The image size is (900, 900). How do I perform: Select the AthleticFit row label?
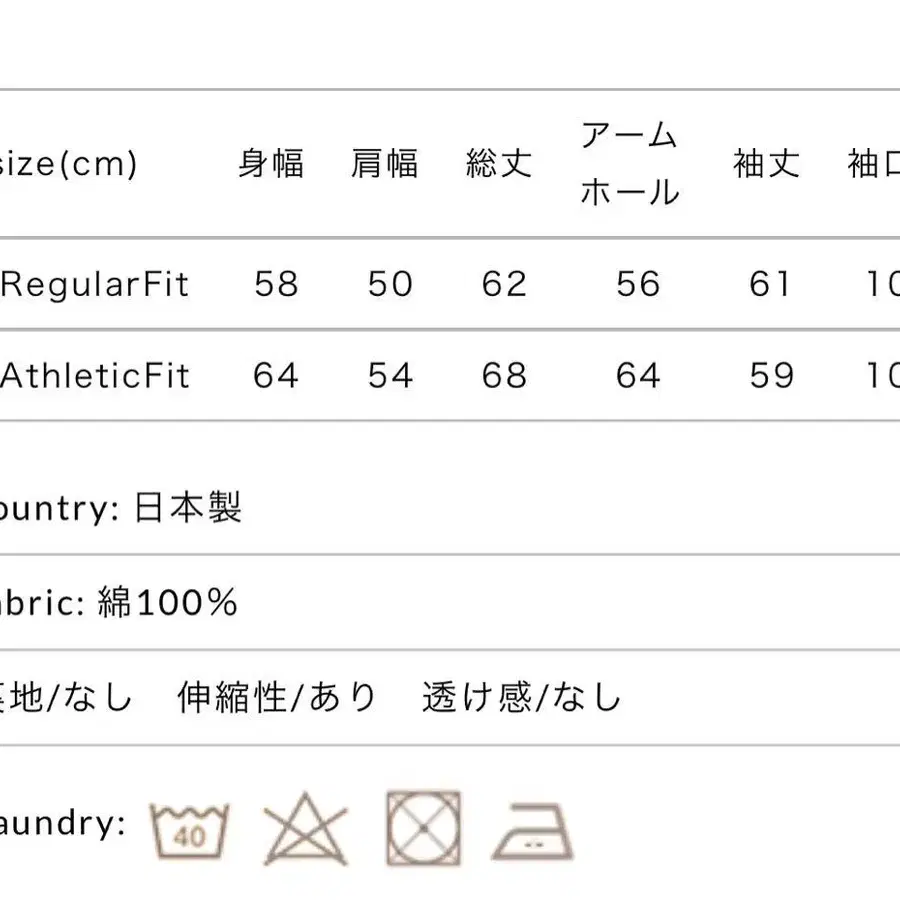[x=95, y=376]
